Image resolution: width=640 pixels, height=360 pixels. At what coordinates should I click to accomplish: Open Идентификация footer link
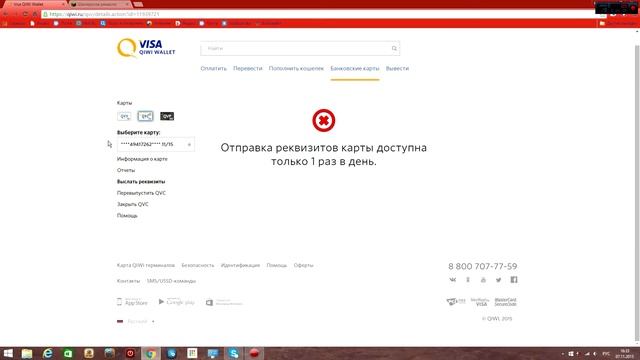coord(240,265)
